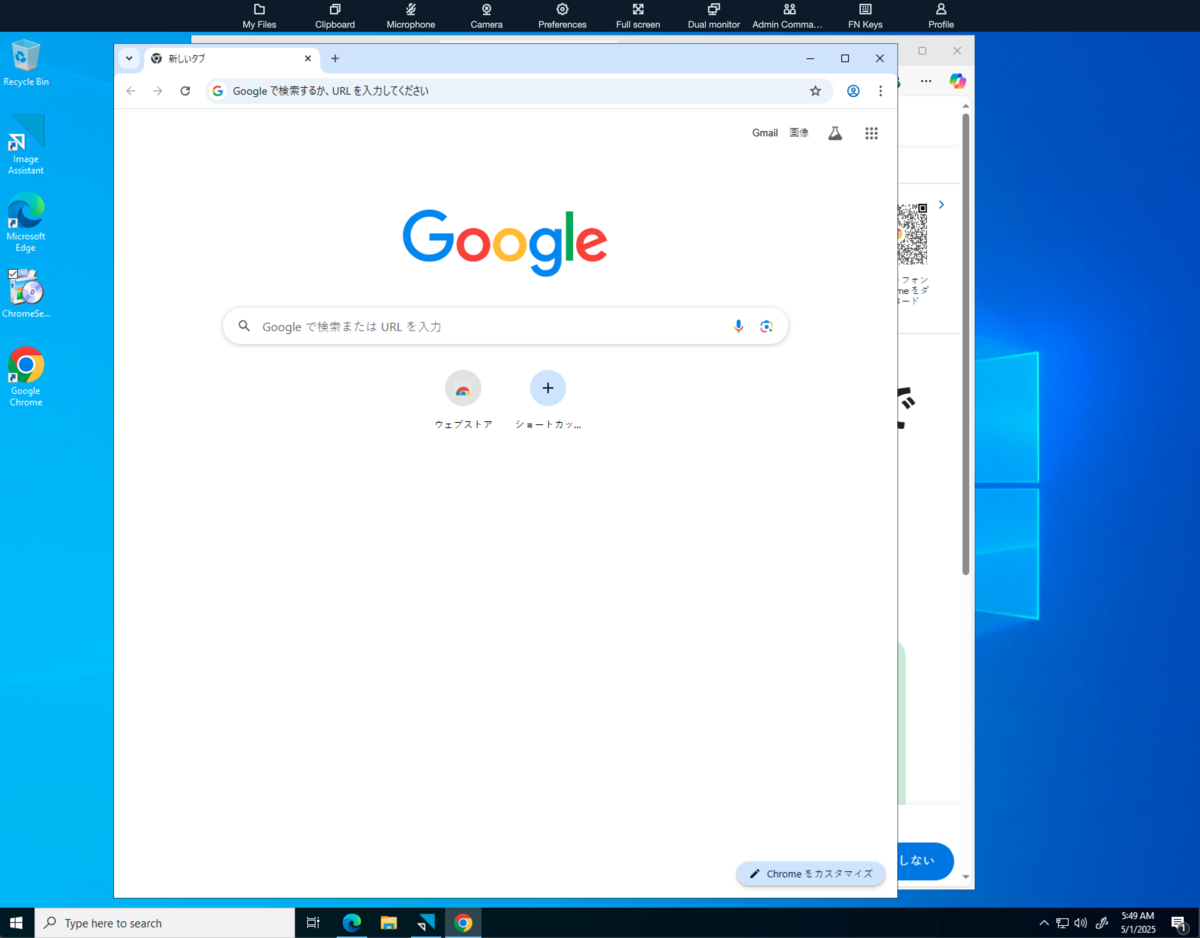Viewport: 1200px width, 938px height.
Task: Search by image with Google Lens icon
Action: click(x=766, y=326)
